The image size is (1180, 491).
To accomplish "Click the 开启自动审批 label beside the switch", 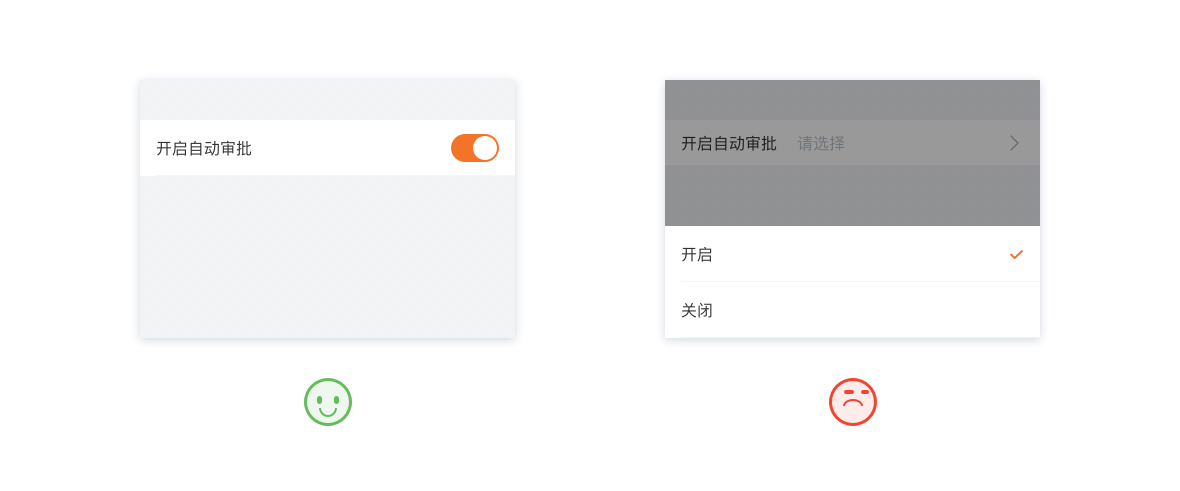I will point(204,148).
